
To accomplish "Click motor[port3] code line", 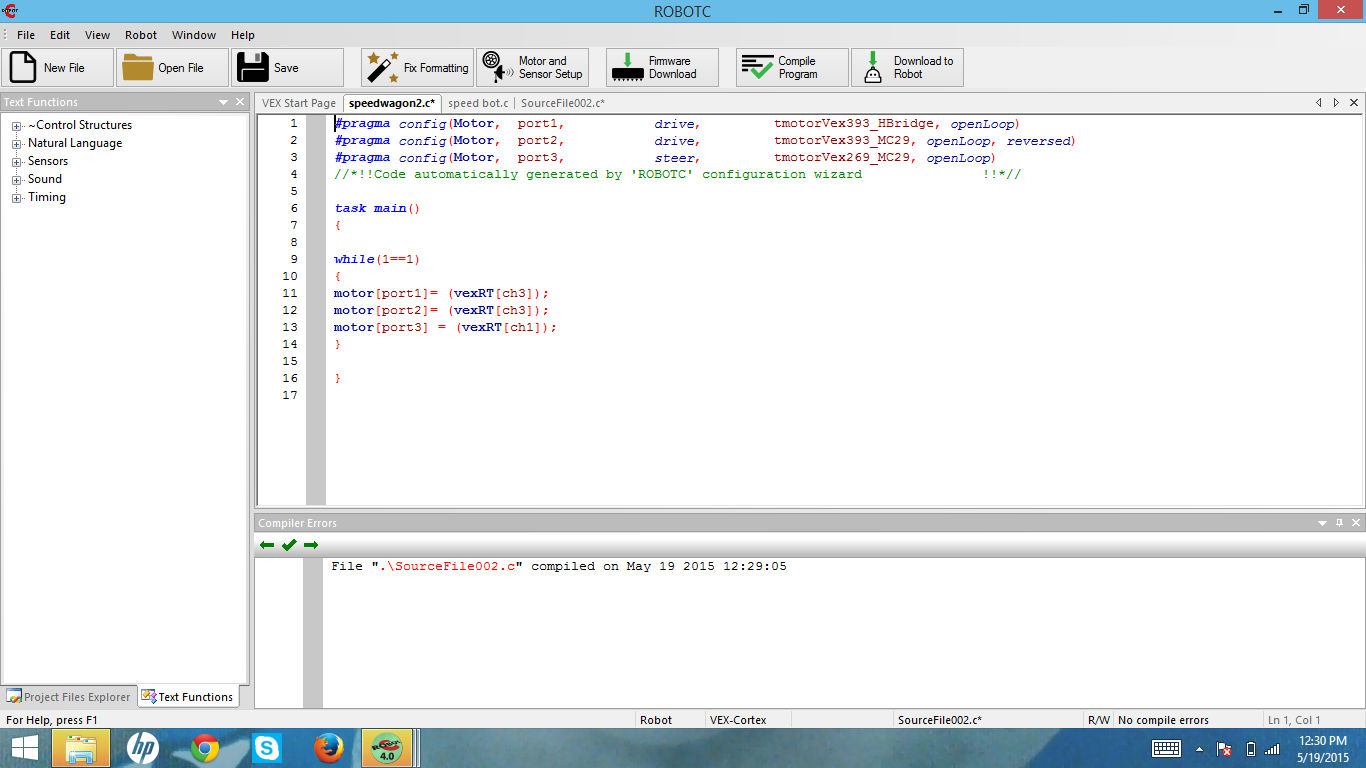I will click(445, 327).
